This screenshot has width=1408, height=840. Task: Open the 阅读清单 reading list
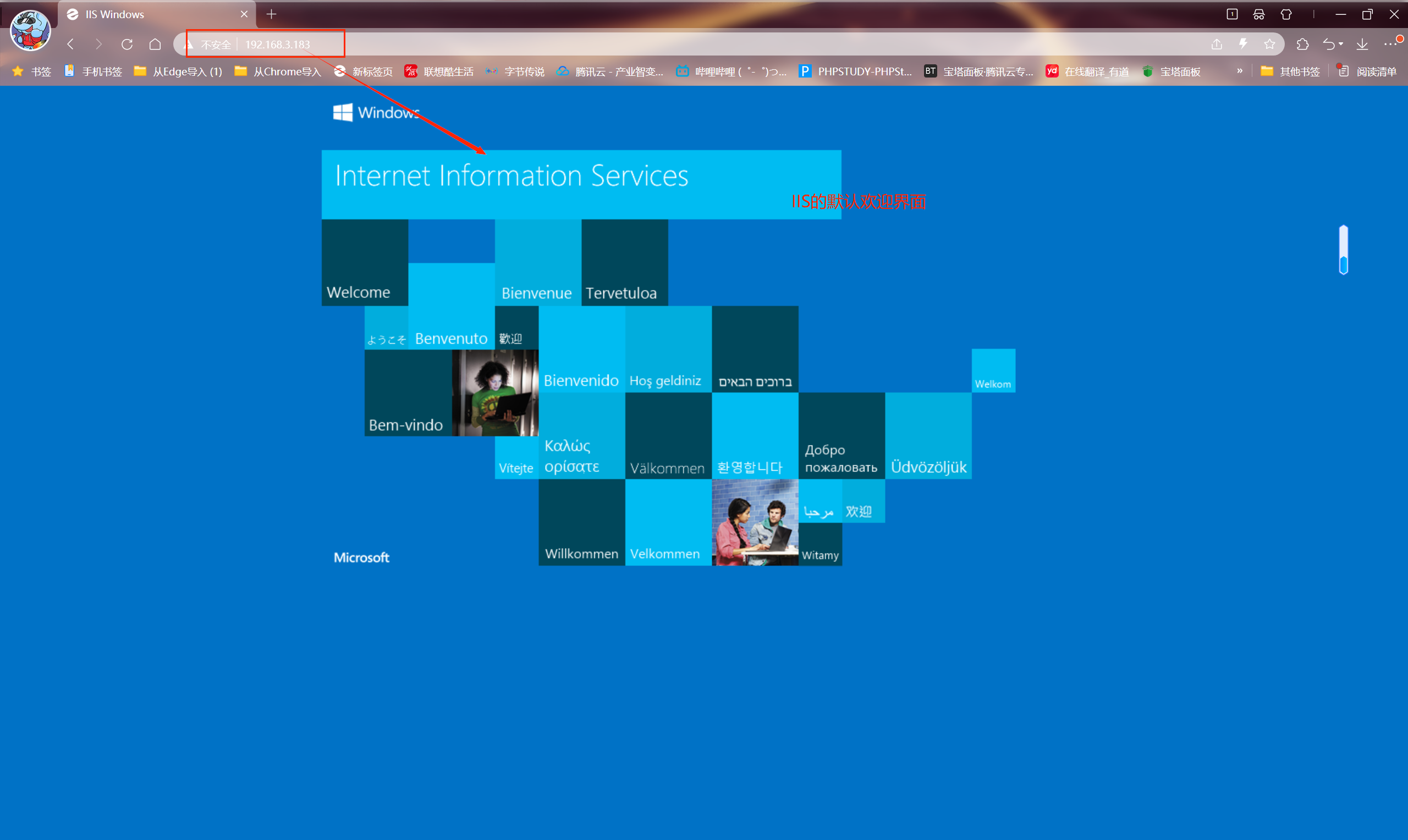pos(1367,71)
